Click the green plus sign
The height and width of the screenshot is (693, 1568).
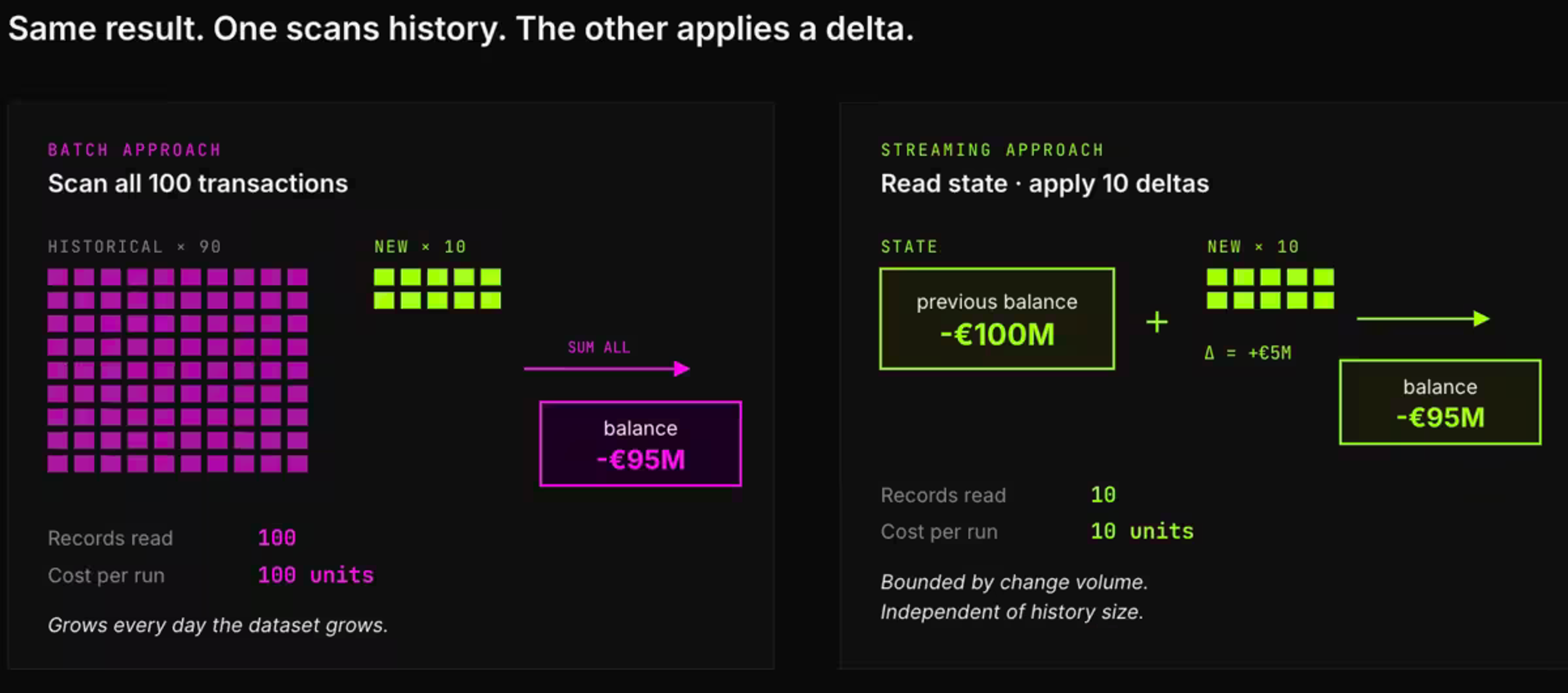tap(1156, 322)
